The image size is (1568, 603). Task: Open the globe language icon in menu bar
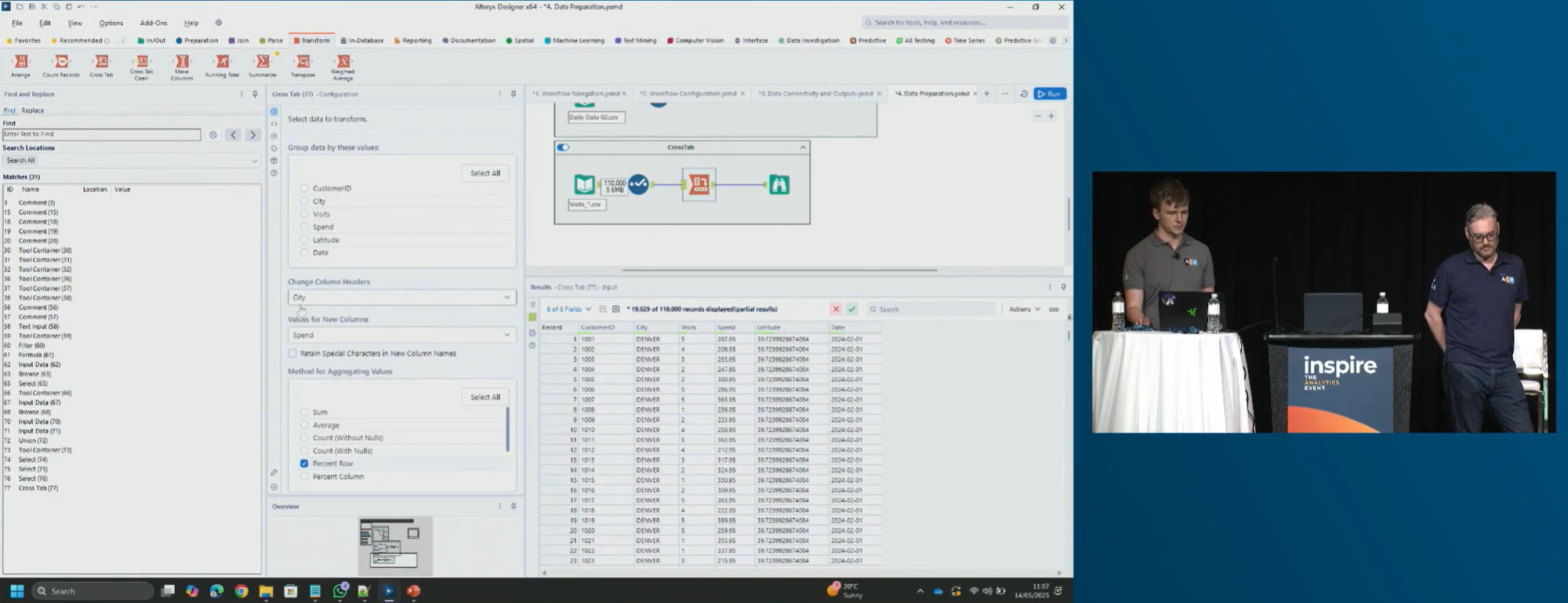tap(219, 23)
